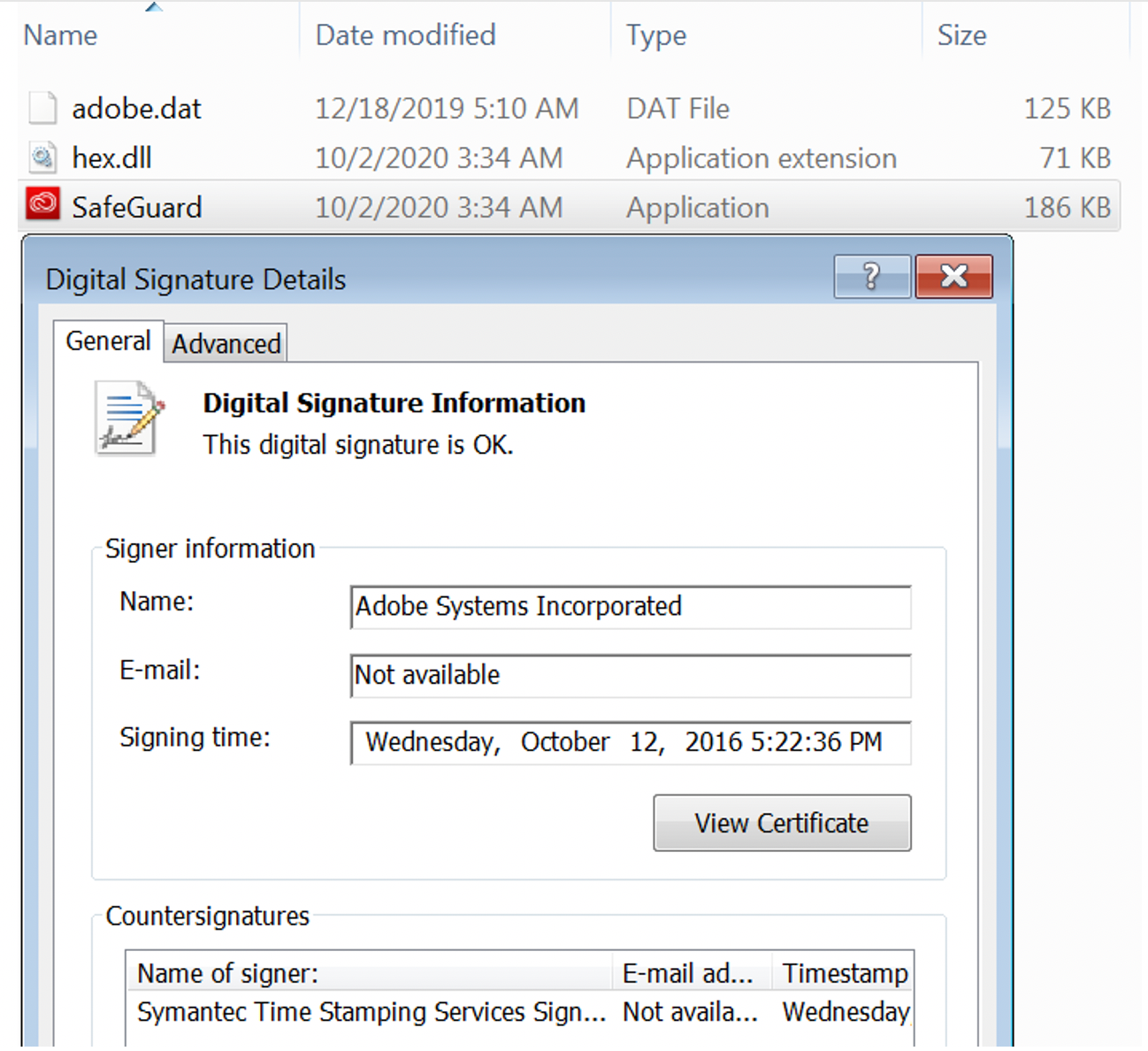Click the View Certificate button
Viewport: 1148px width, 1051px height.
[x=782, y=823]
